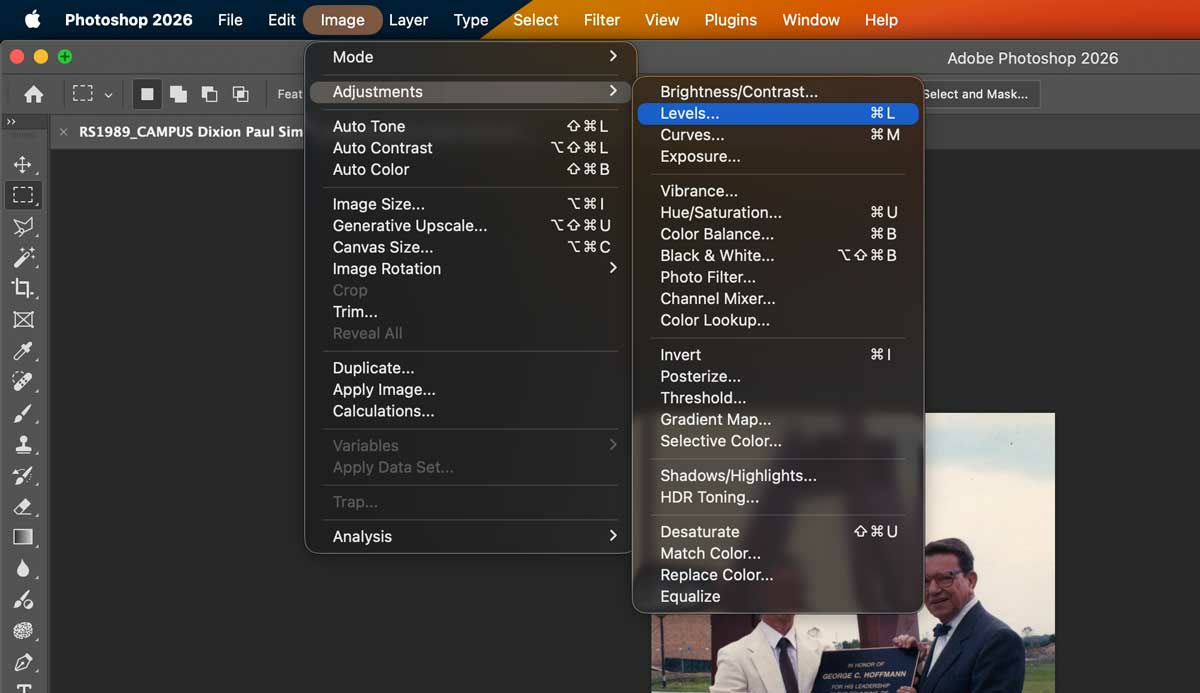This screenshot has width=1200, height=693.
Task: Choose Levels from Adjustments submenu
Action: [777, 113]
